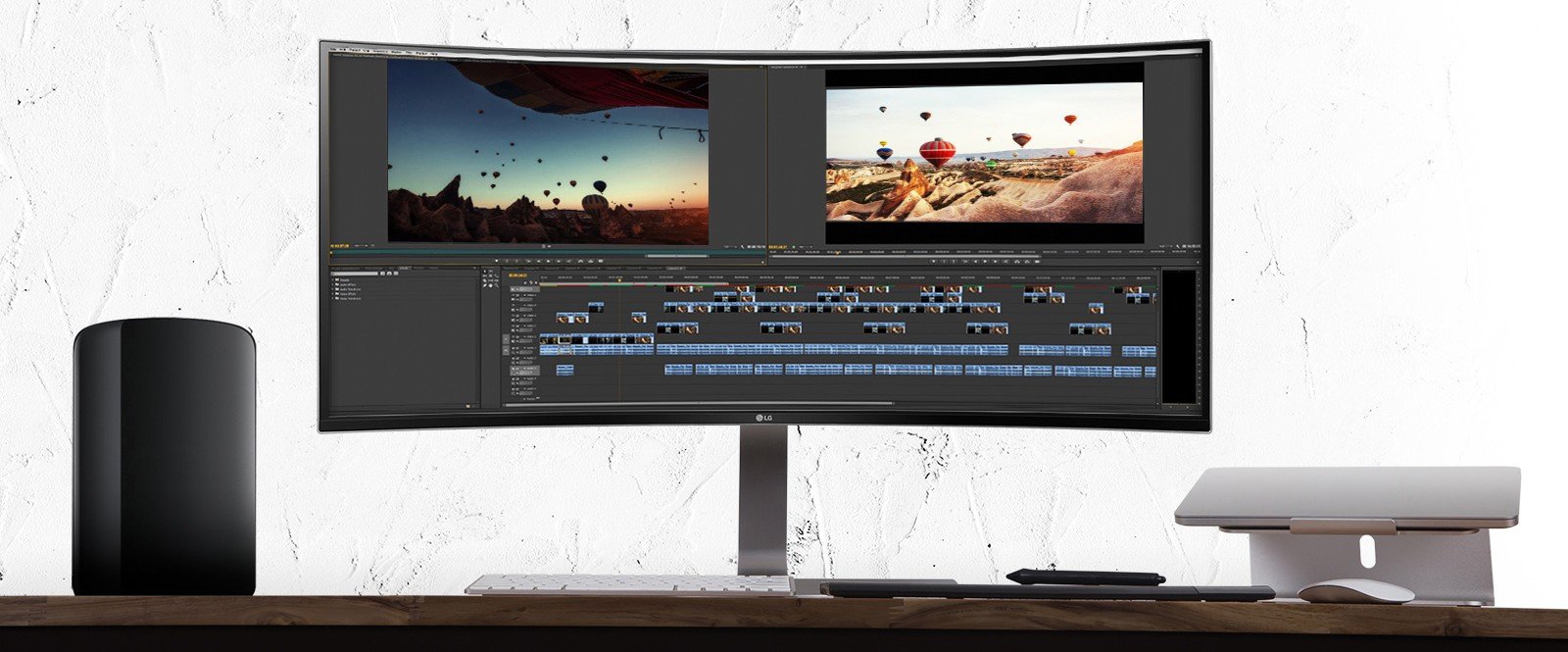The height and width of the screenshot is (652, 1568).
Task: Export frame from the Source monitor
Action: tap(601, 261)
